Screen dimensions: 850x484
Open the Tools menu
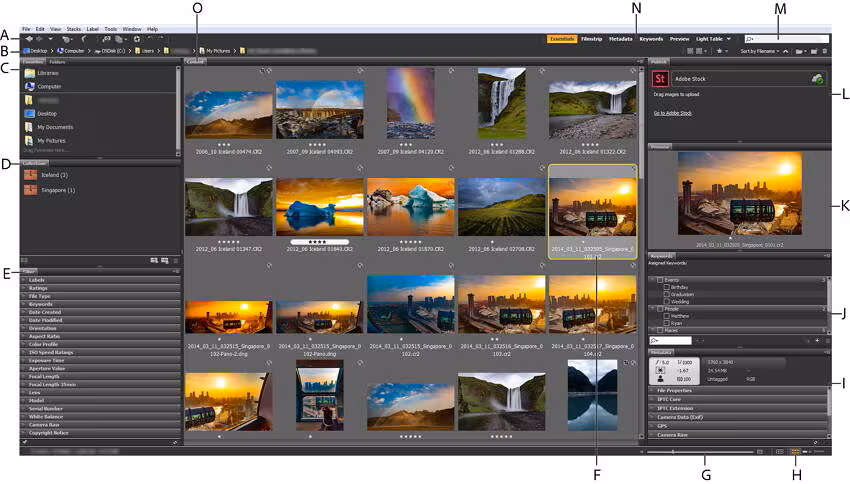coord(111,29)
